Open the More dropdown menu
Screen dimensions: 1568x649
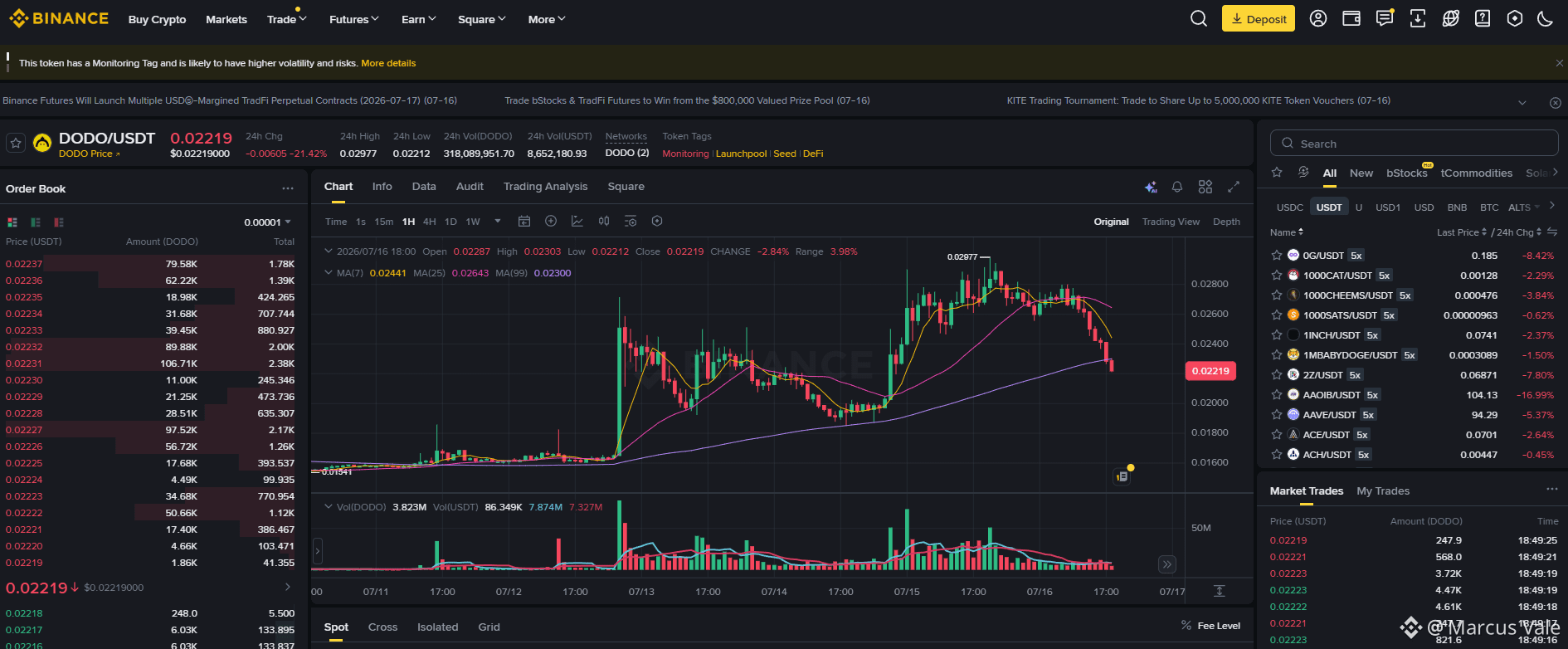[546, 19]
